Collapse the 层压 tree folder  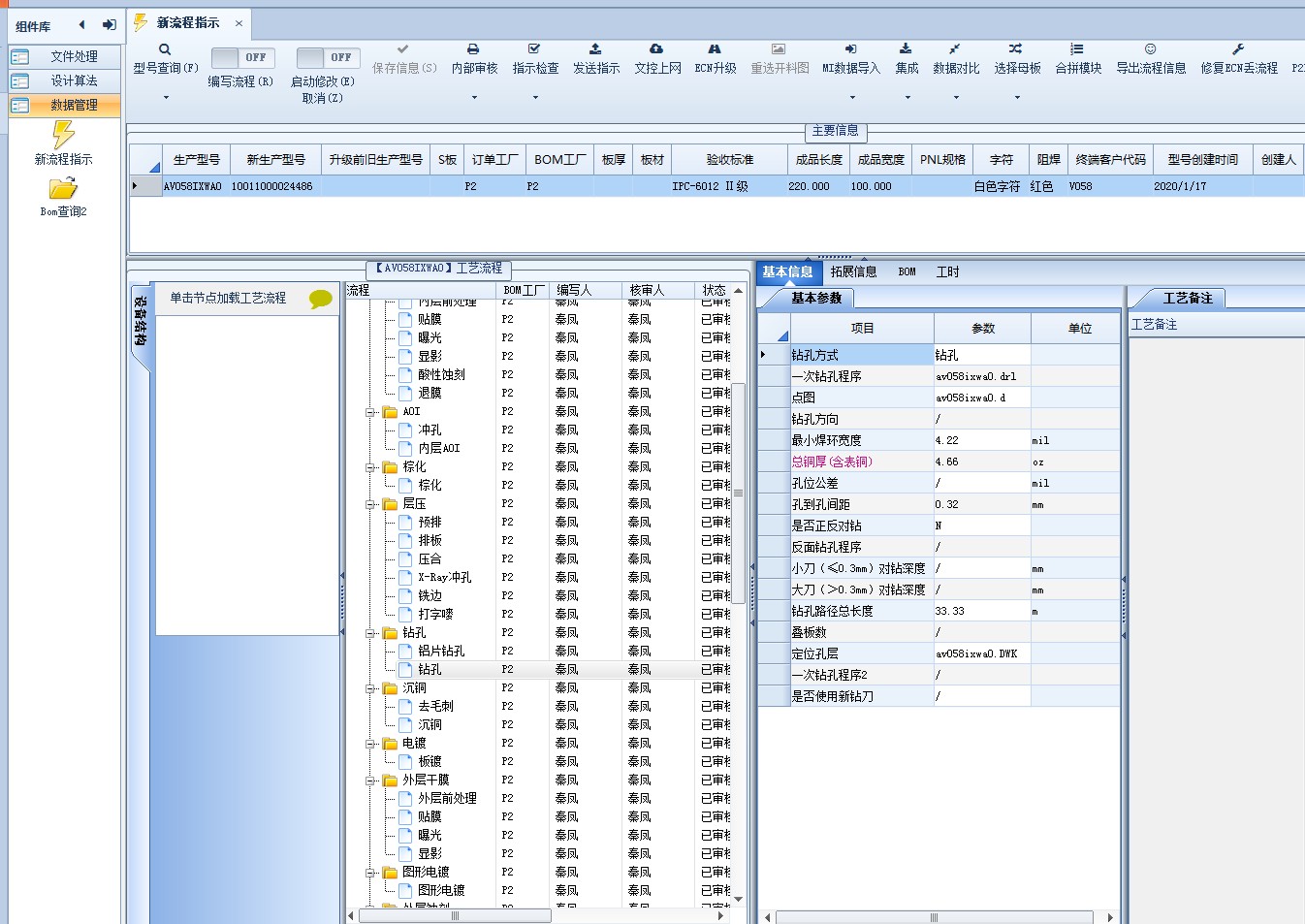[370, 504]
